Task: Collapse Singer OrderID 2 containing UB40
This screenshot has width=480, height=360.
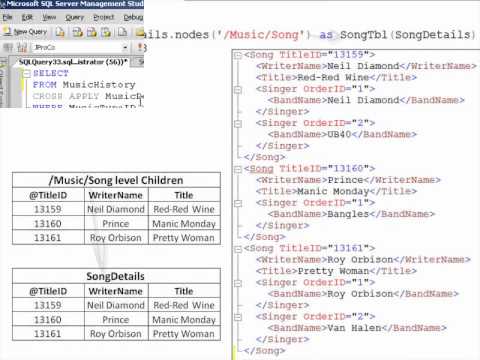Action: point(238,124)
